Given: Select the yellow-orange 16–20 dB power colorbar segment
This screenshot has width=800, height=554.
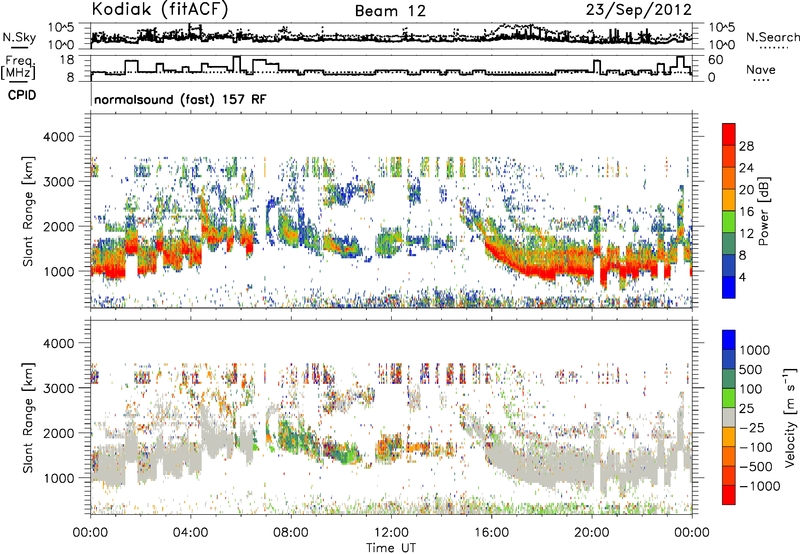Looking at the screenshot, I should (729, 200).
